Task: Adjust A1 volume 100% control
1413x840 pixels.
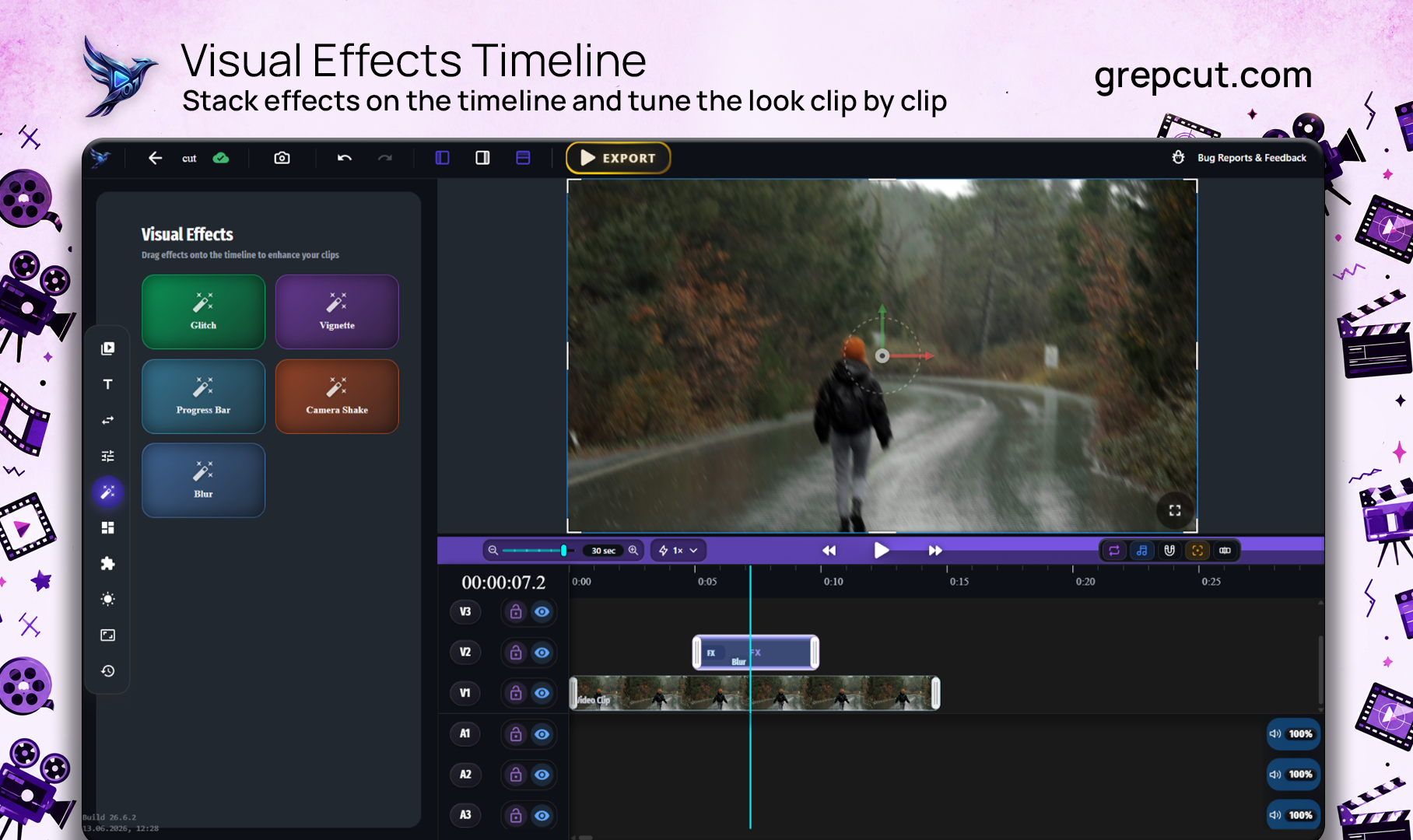Action: click(x=1293, y=733)
